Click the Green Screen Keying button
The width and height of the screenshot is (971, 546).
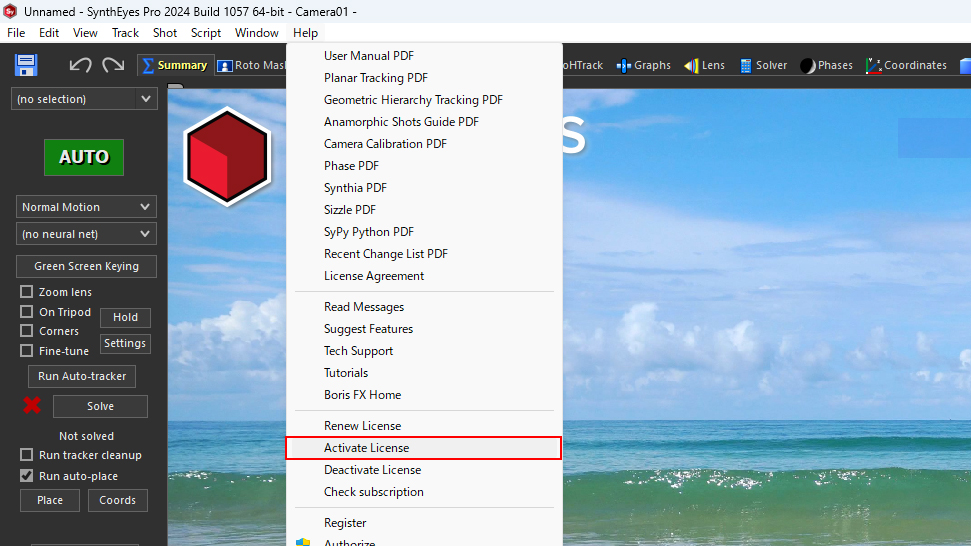tap(86, 266)
